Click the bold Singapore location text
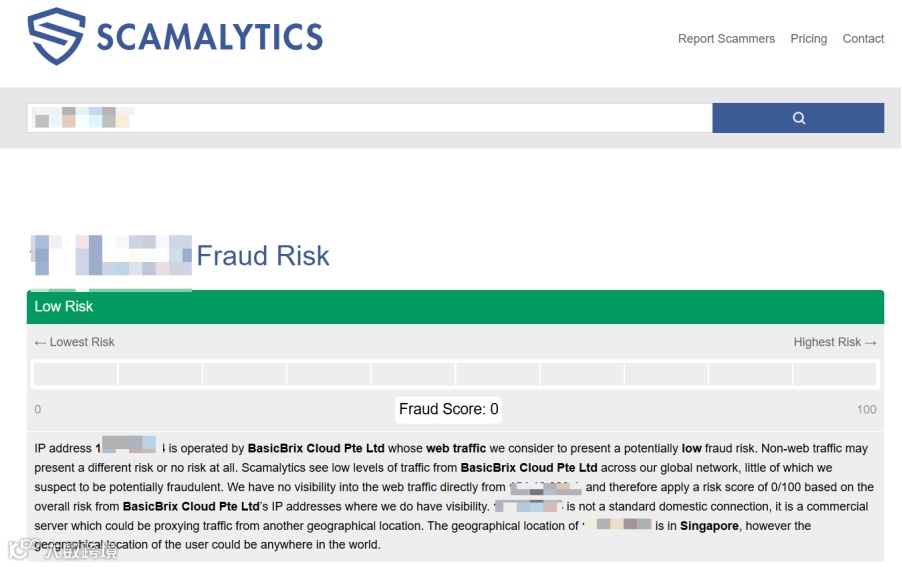The image size is (902, 567). [709, 526]
